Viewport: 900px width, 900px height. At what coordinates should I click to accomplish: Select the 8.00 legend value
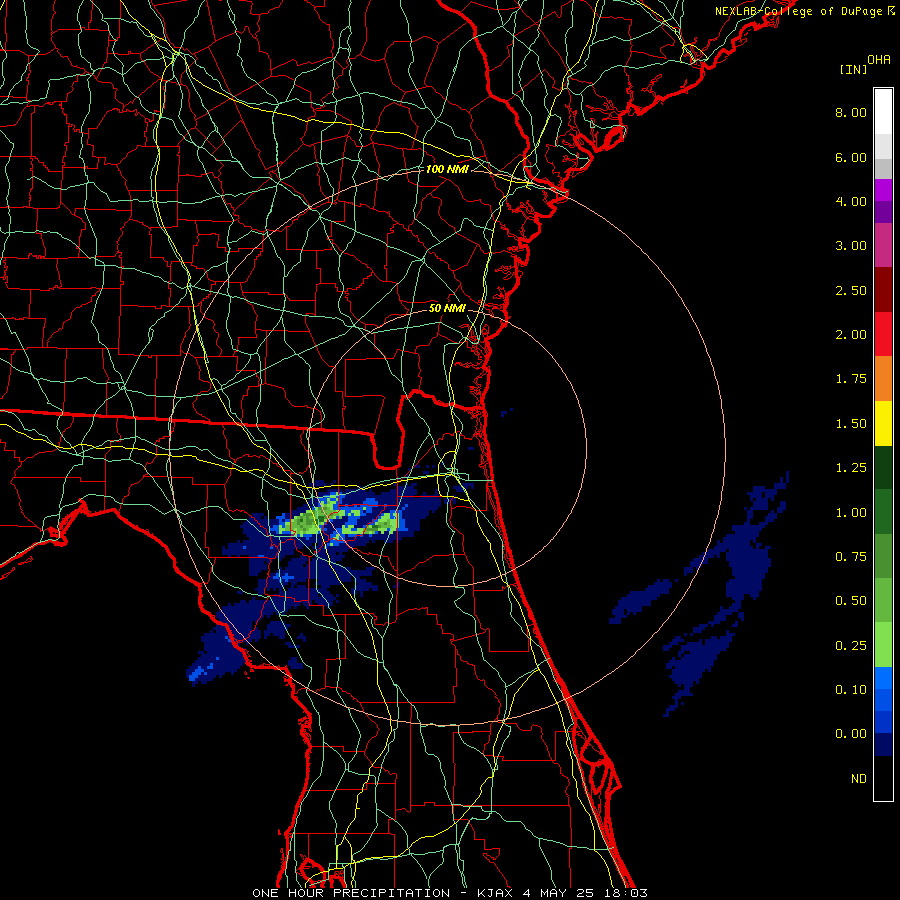coord(851,112)
